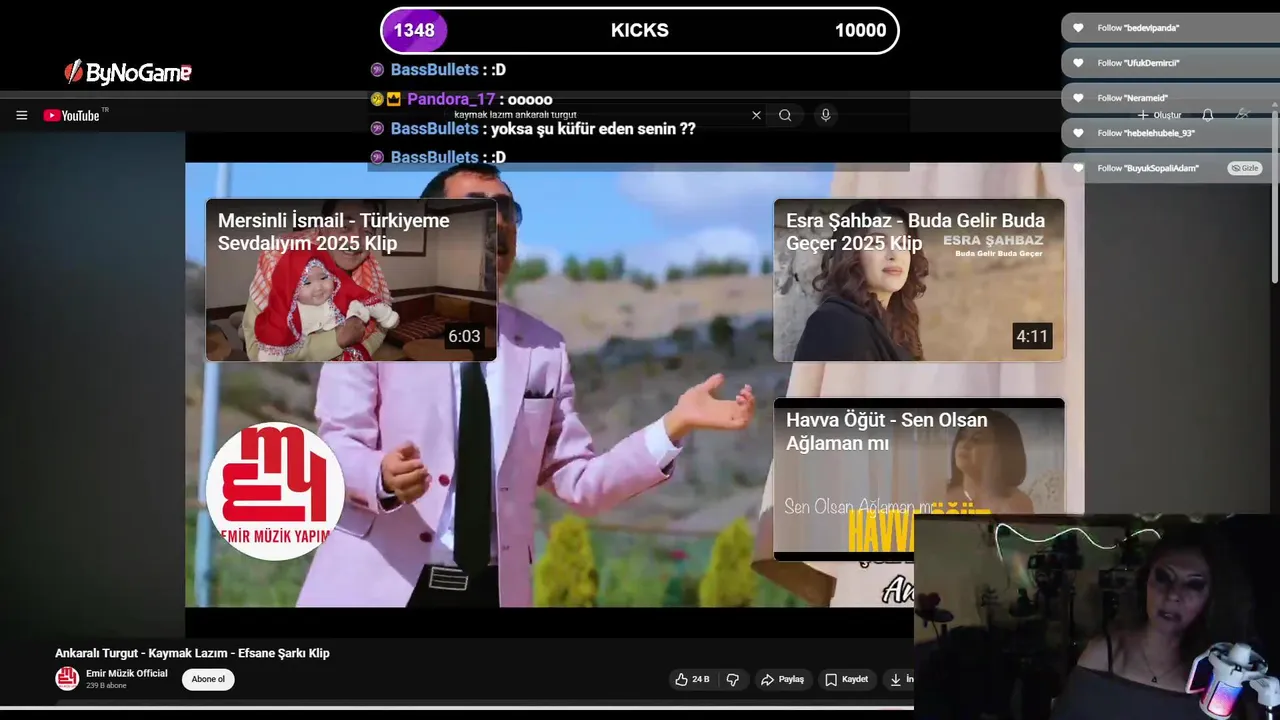Image resolution: width=1280 pixels, height=720 pixels.
Task: Share the video via Paylaş
Action: pos(782,679)
